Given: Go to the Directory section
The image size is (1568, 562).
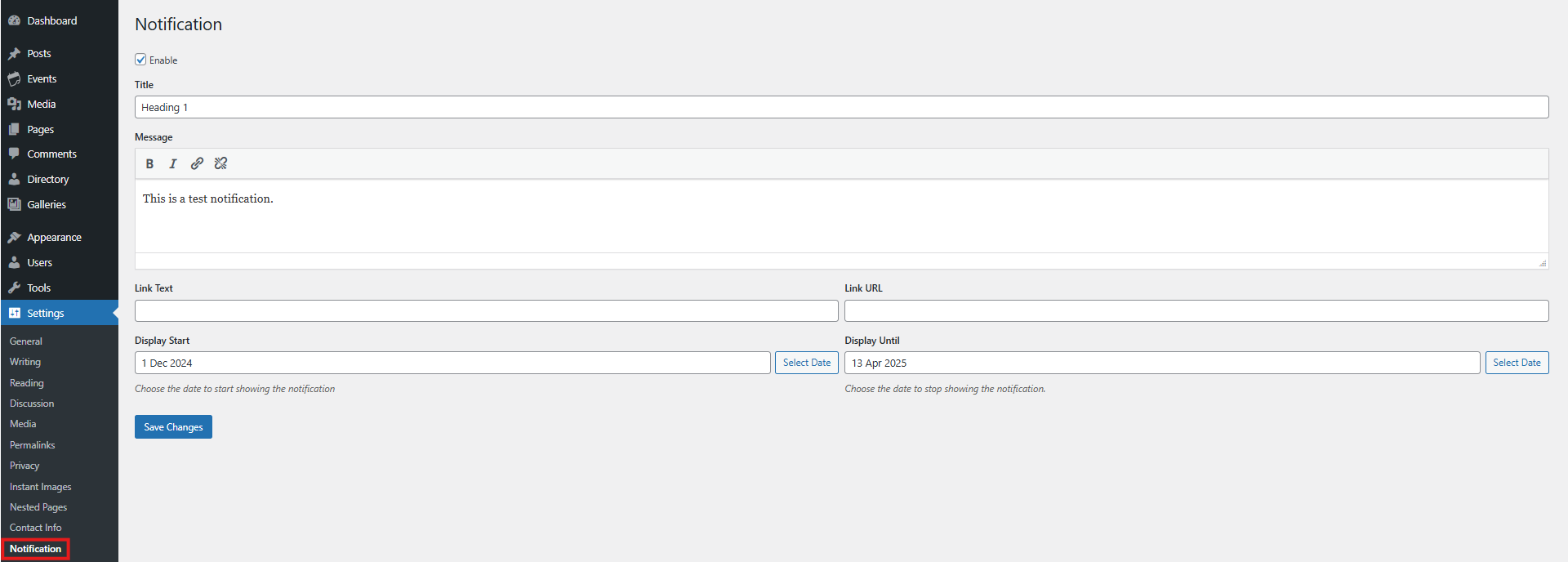Looking at the screenshot, I should 47,179.
